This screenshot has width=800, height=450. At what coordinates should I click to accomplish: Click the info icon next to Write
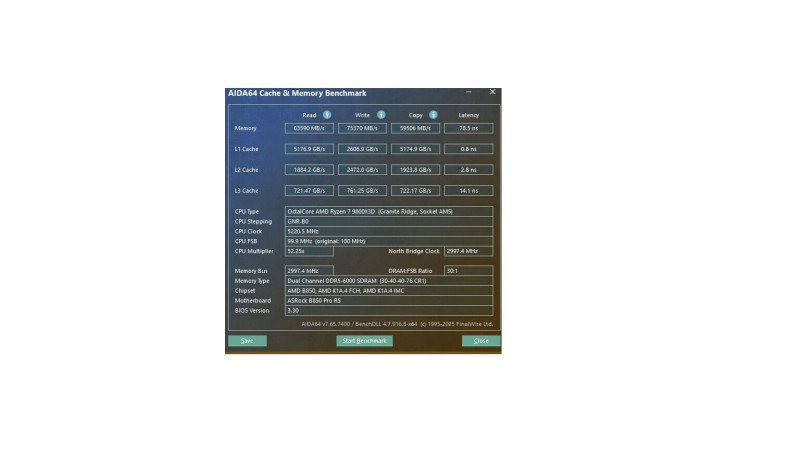click(x=381, y=115)
